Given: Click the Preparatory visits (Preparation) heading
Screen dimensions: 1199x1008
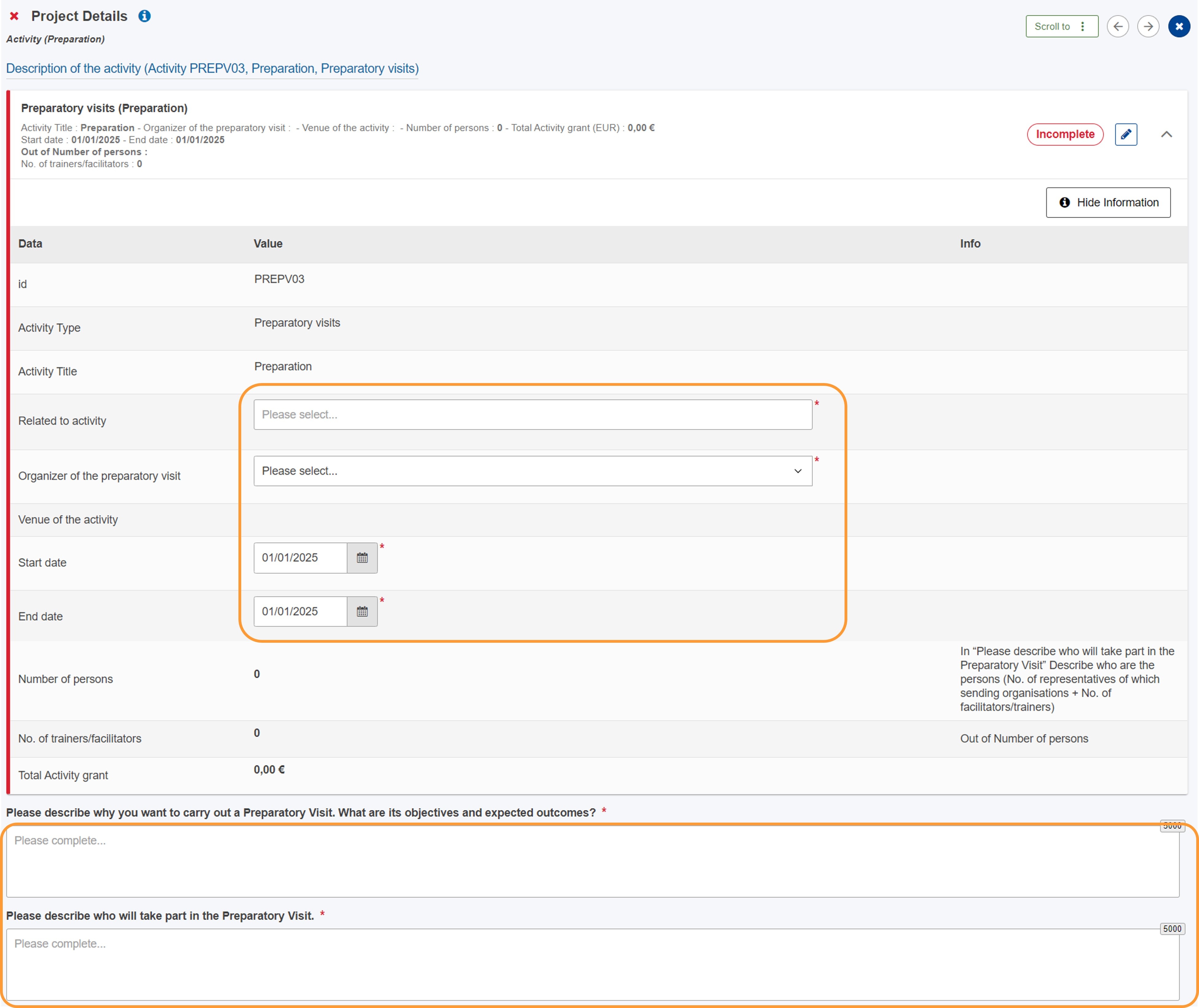Looking at the screenshot, I should 105,108.
